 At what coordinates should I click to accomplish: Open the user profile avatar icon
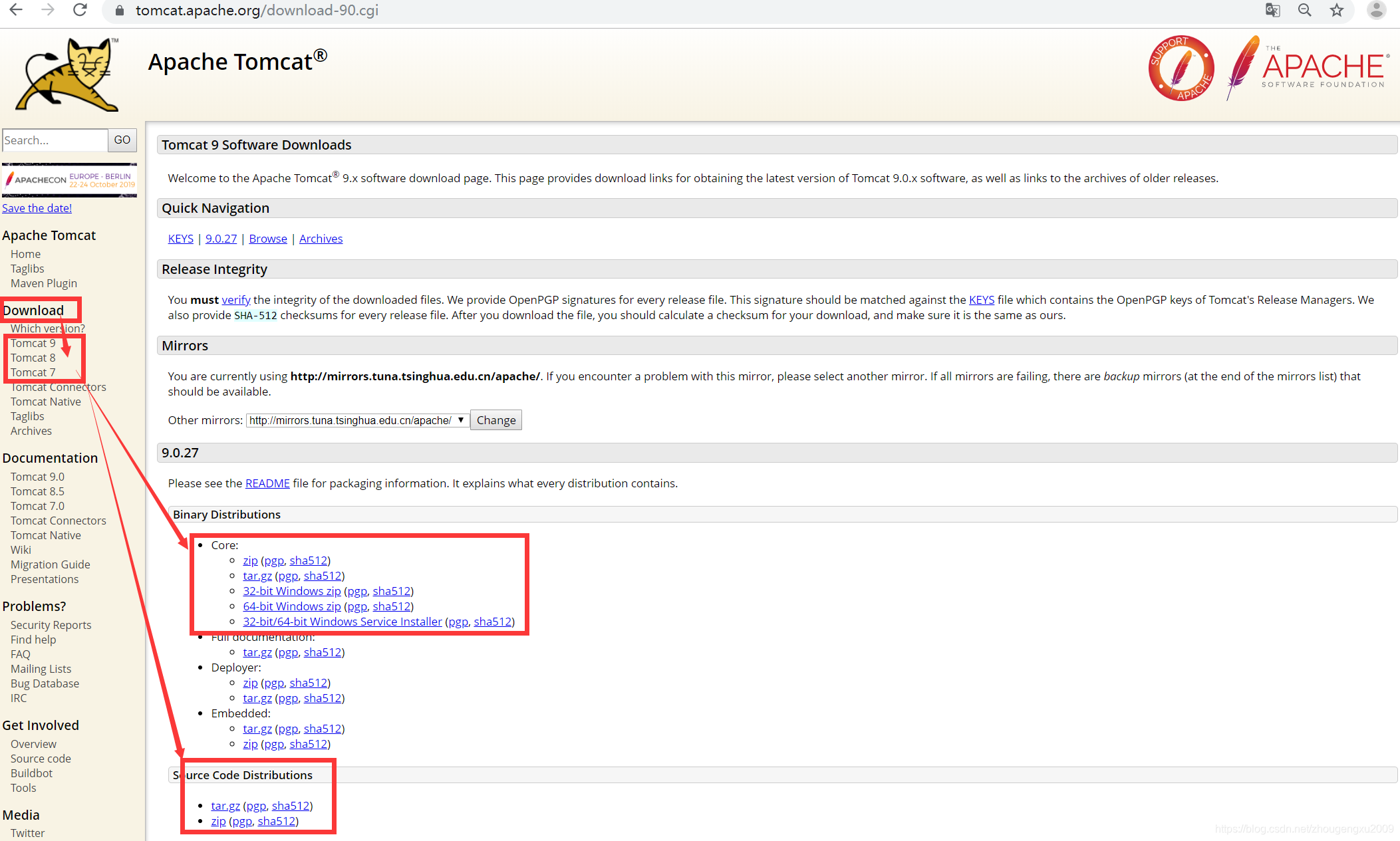[x=1376, y=10]
